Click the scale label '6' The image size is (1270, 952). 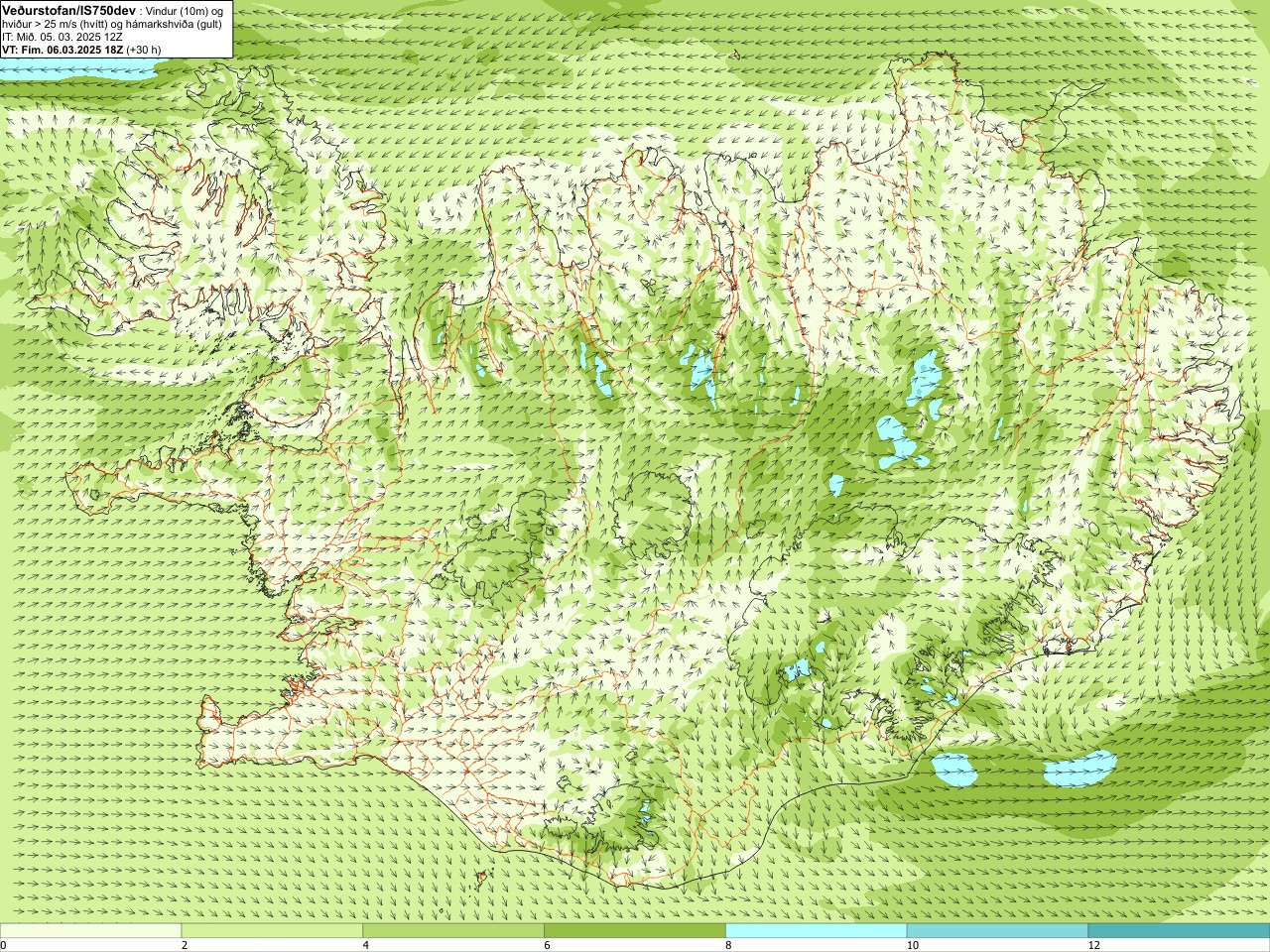[x=547, y=945]
